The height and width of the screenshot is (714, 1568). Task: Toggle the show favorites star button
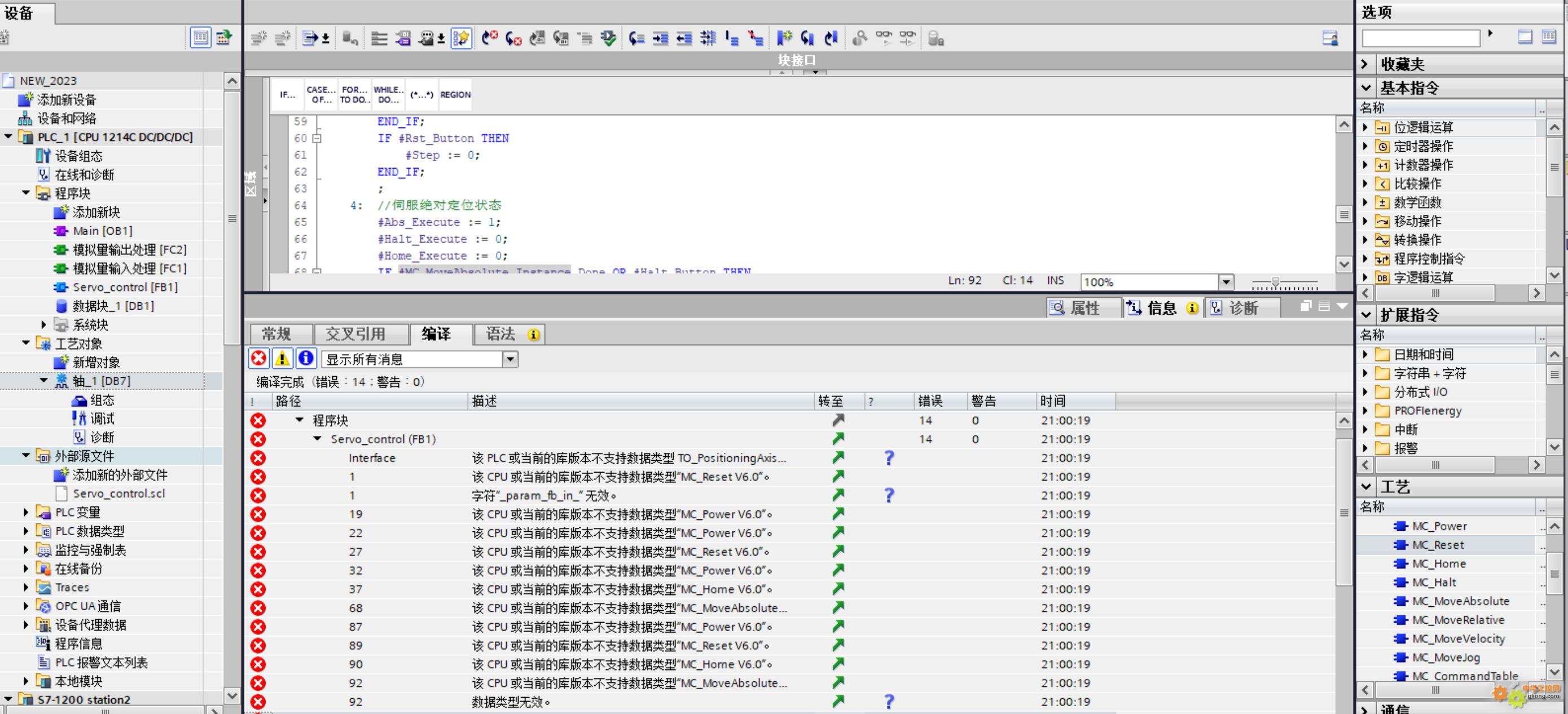[461, 39]
